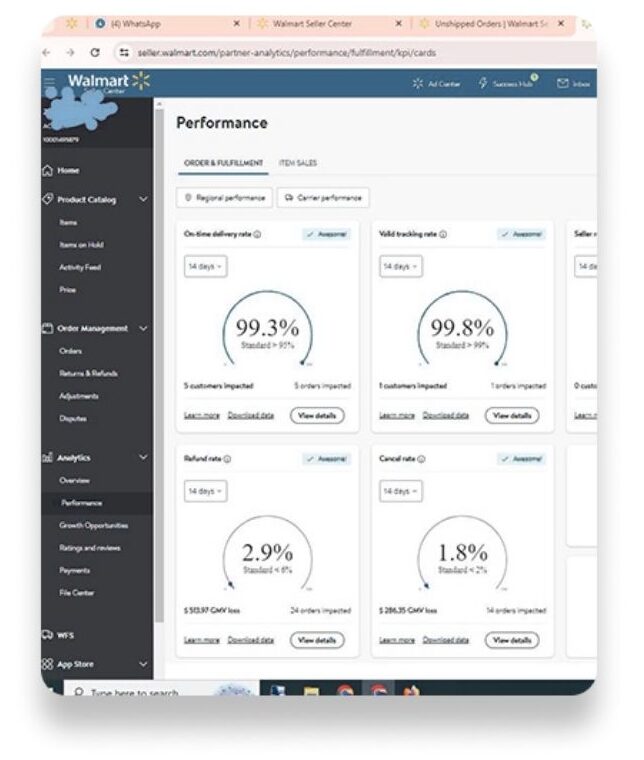Switch to Item Sales tab

pos(298,163)
